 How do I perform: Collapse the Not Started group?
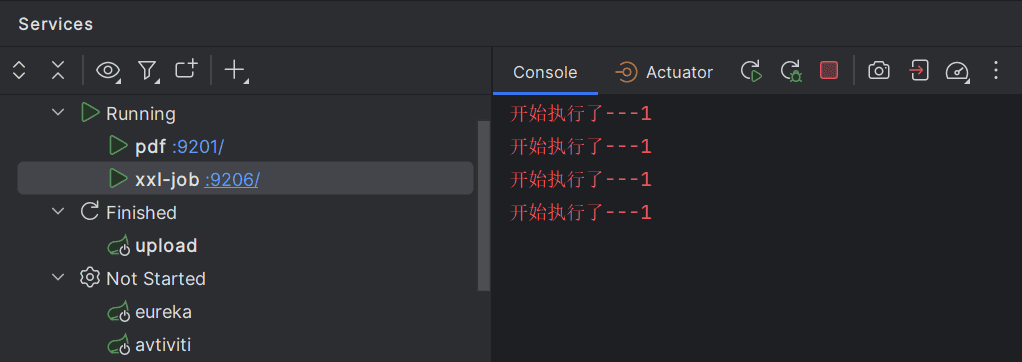click(x=58, y=277)
